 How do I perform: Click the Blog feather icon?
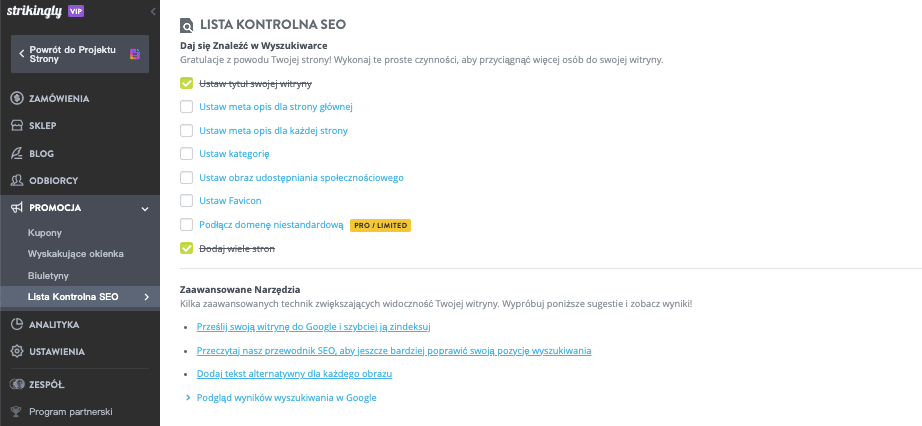[17, 153]
